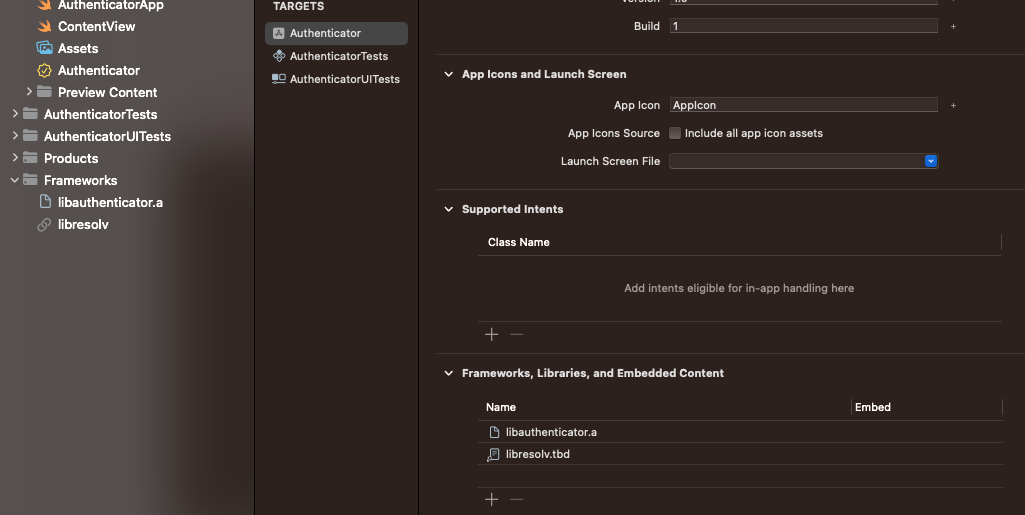This screenshot has height=515, width=1025.
Task: Select the AuthenticatorTests target
Action: coord(338,56)
